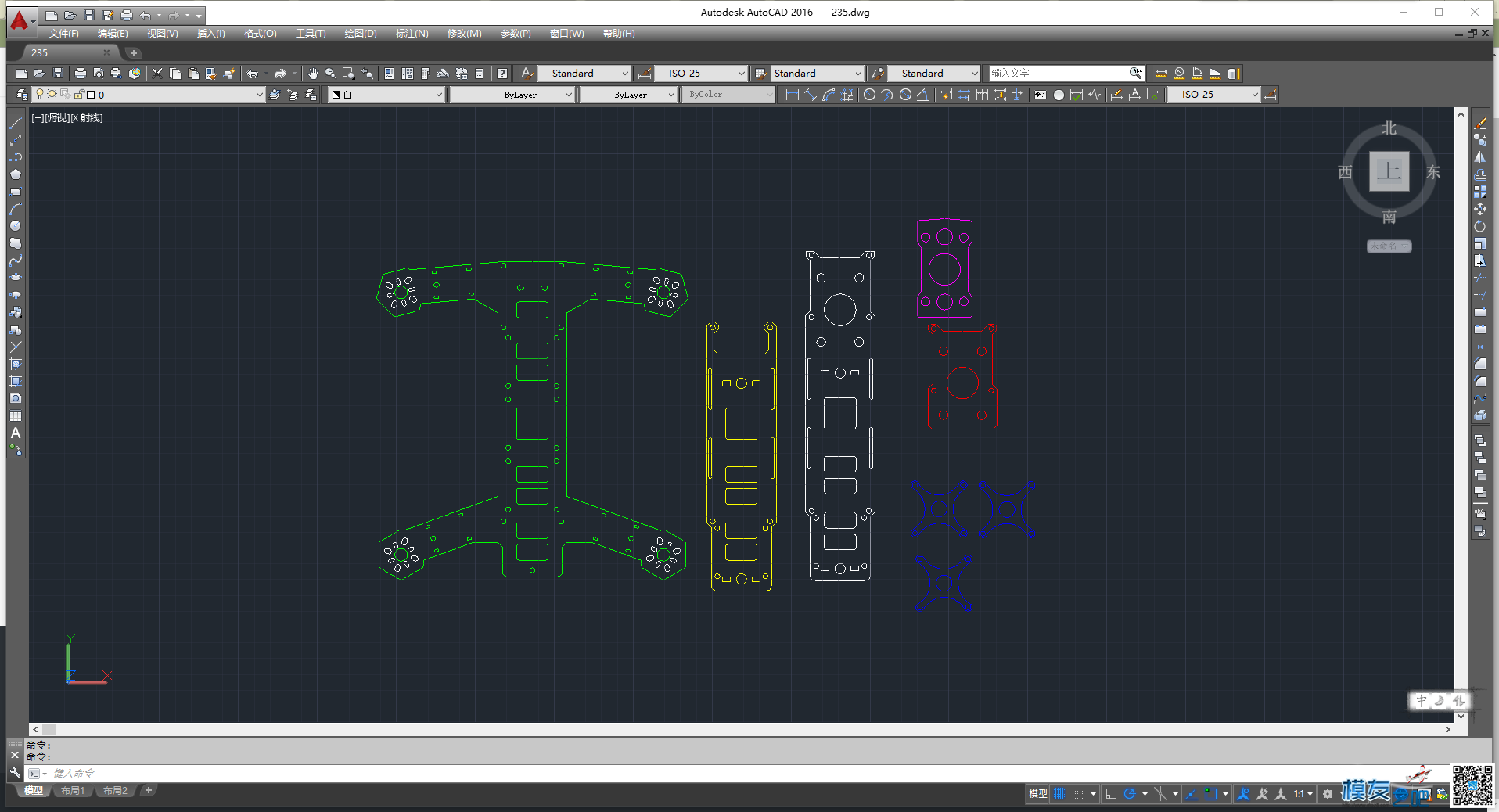Viewport: 1499px width, 812px height.
Task: Open the 标注(N) menu
Action: (x=412, y=34)
